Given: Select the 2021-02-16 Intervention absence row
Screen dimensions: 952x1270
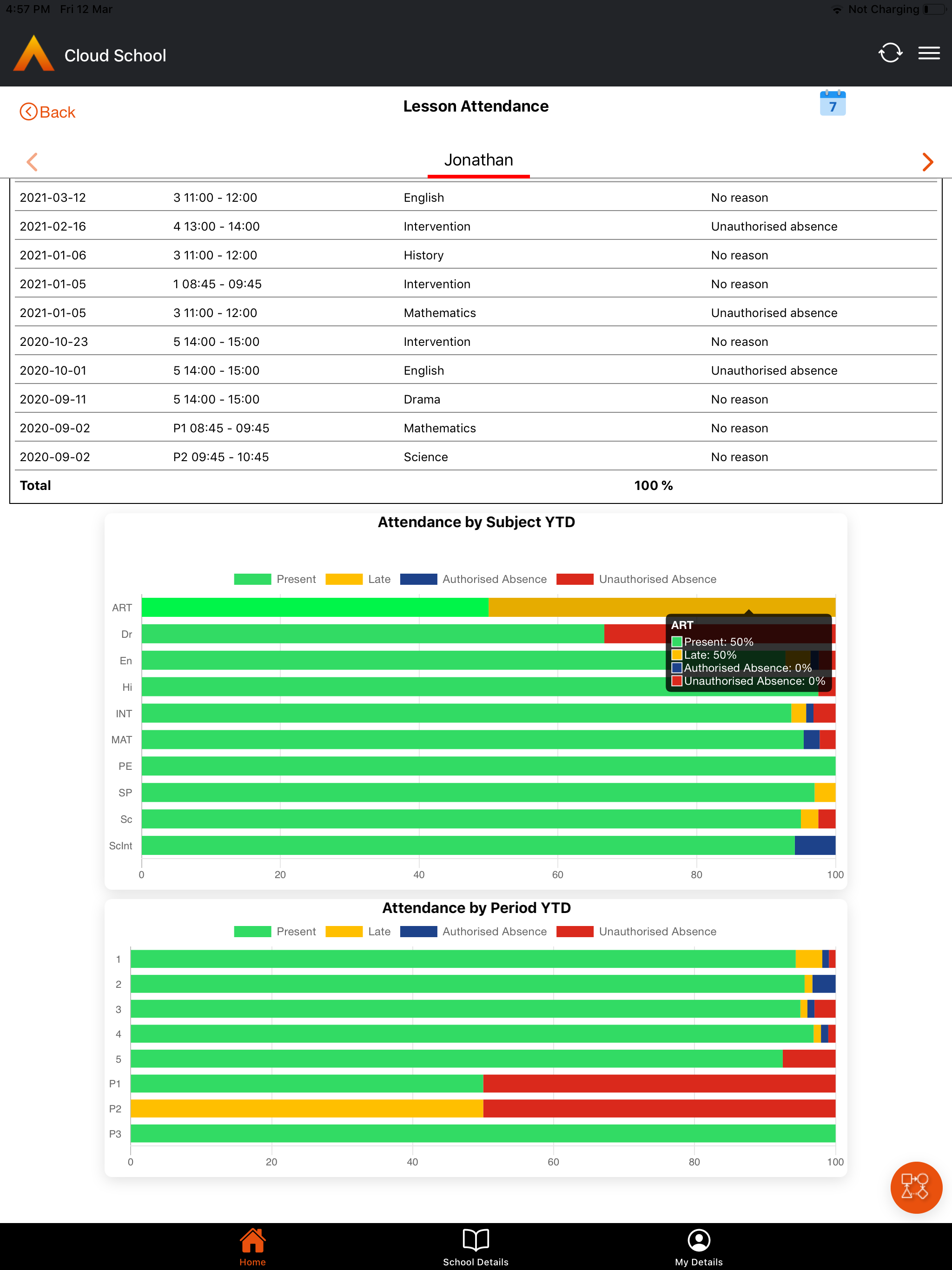Looking at the screenshot, I should pyautogui.click(x=476, y=226).
